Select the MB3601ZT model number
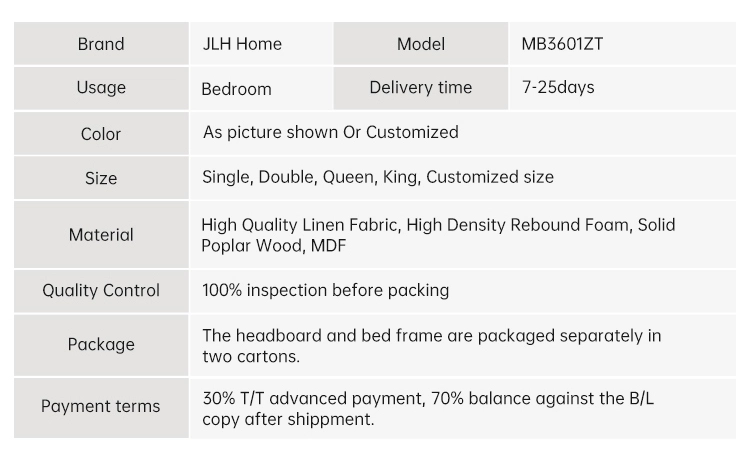750x470 pixels. pos(562,44)
